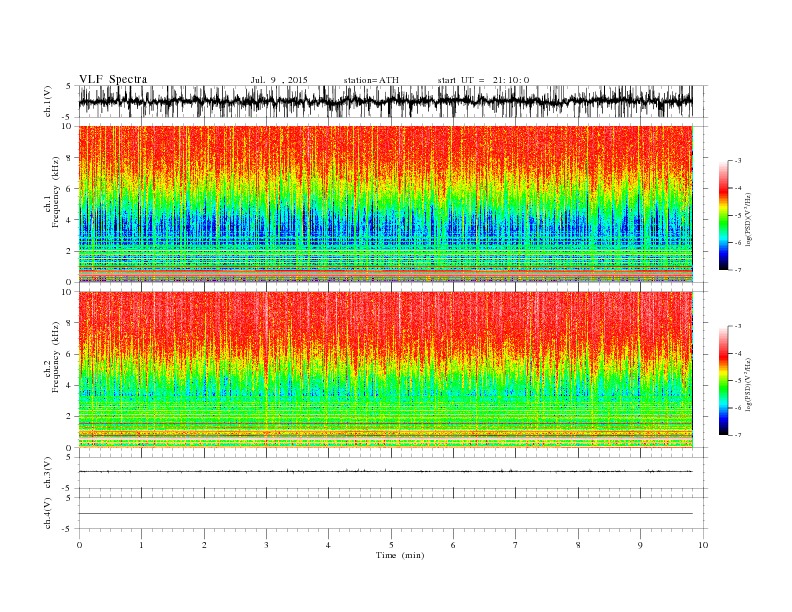Click the '3' tick label on the time axis
The image size is (792, 612).
point(266,545)
